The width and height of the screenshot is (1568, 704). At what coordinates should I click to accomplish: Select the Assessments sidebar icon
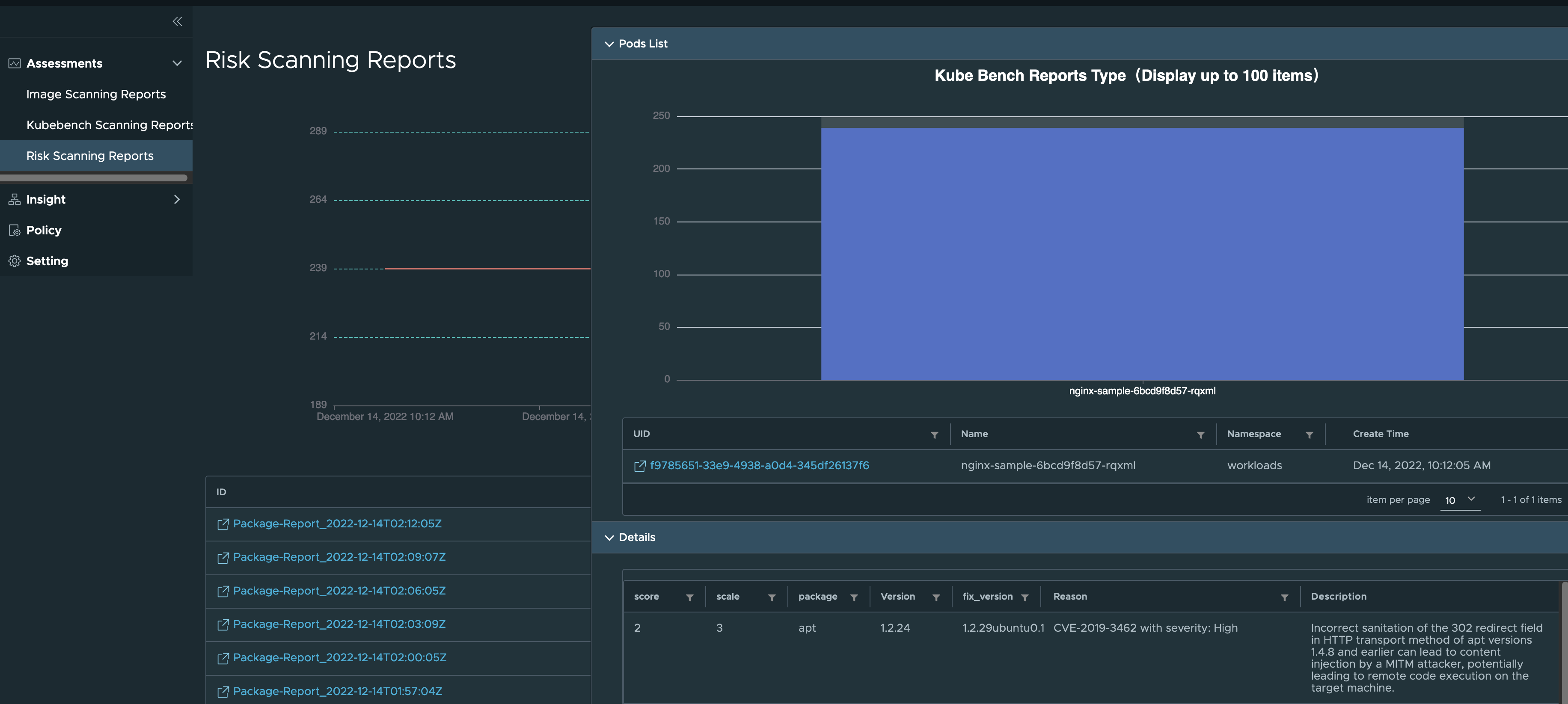[14, 63]
